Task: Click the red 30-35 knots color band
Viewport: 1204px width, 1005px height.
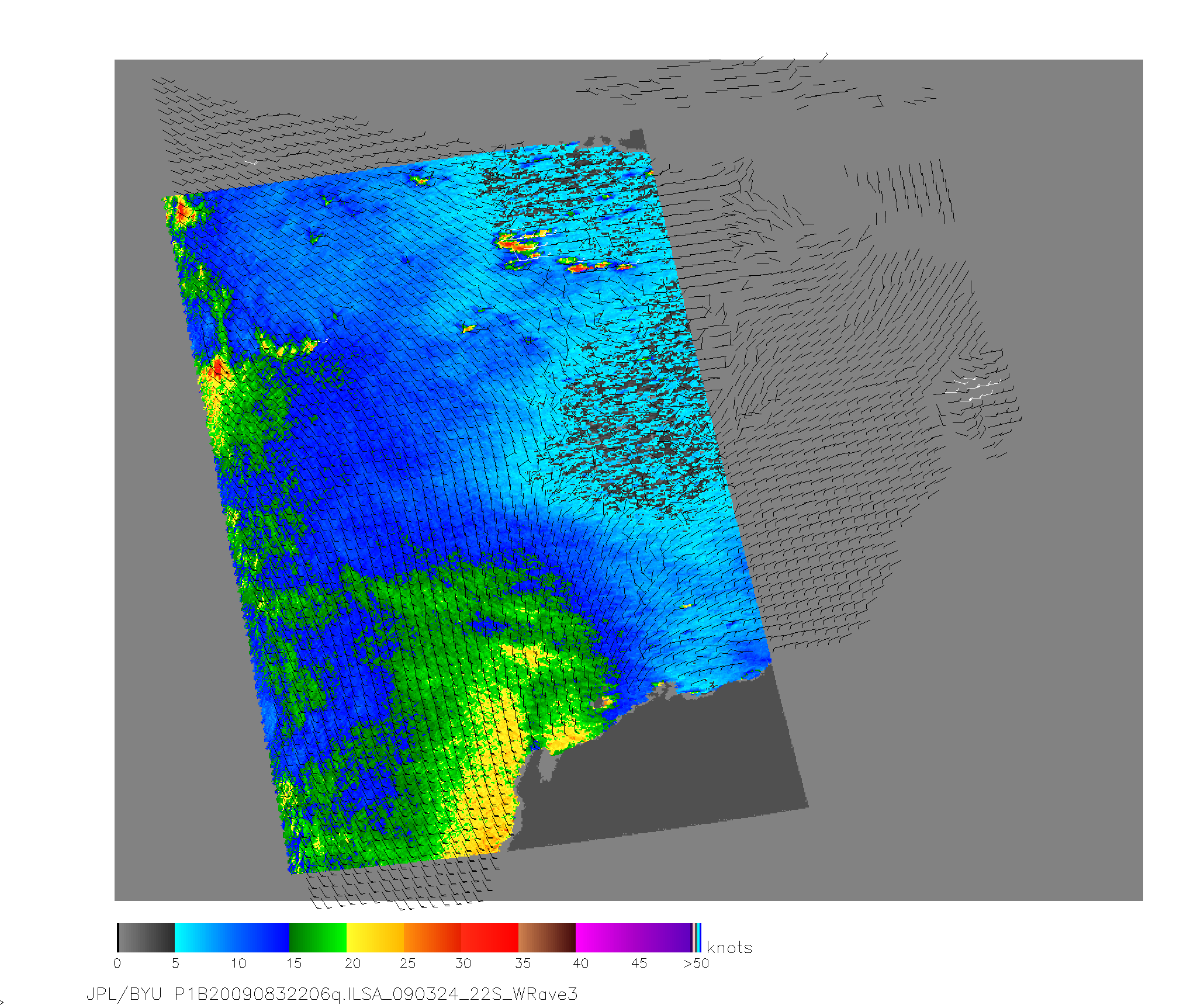Action: coord(490,938)
